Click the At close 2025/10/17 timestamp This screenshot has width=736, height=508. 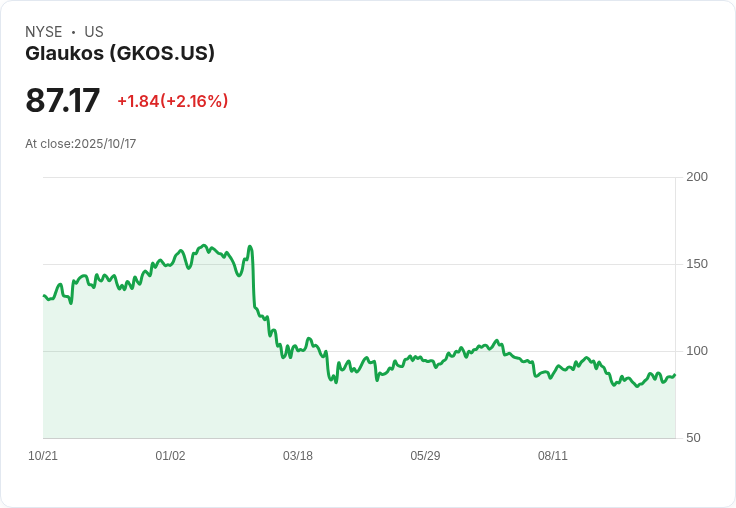pyautogui.click(x=81, y=143)
